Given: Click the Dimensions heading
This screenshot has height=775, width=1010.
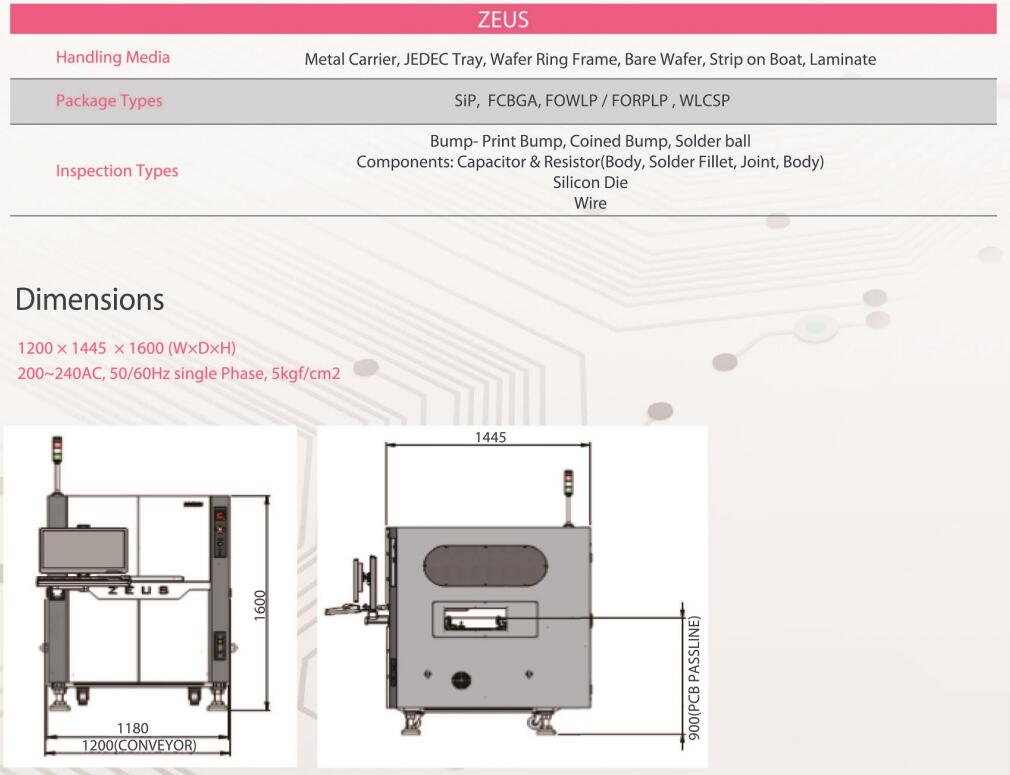Looking at the screenshot, I should tap(90, 300).
